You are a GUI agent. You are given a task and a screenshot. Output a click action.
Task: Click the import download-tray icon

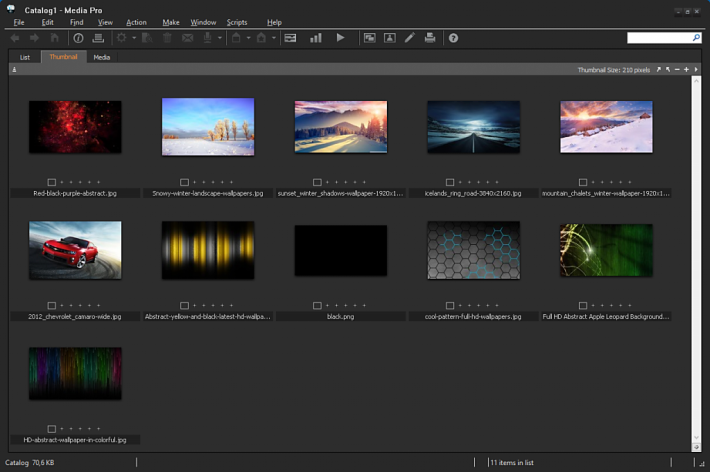pyautogui.click(x=207, y=38)
